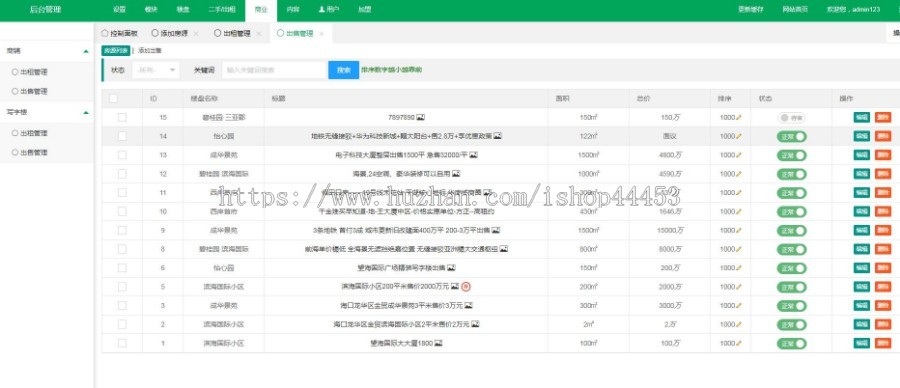Tick the checkbox for row ID 1
The height and width of the screenshot is (388, 900).
[x=122, y=343]
